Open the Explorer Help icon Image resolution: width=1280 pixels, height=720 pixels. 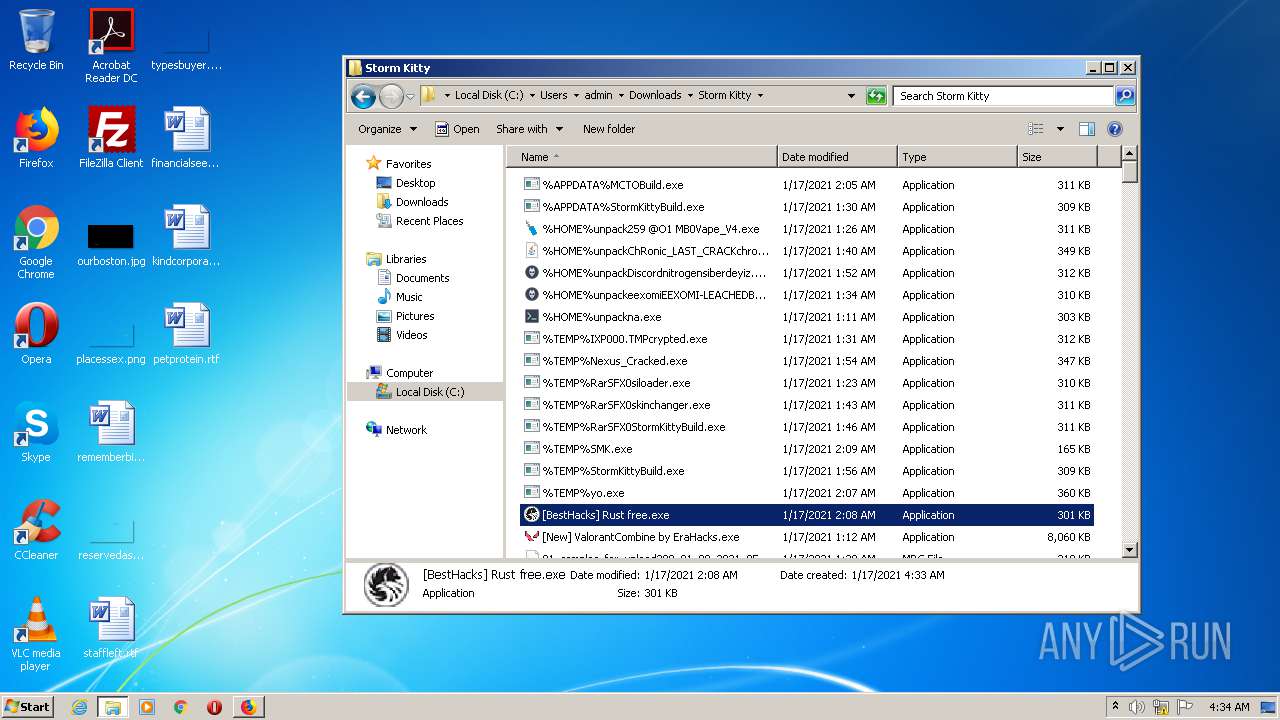(x=1115, y=129)
